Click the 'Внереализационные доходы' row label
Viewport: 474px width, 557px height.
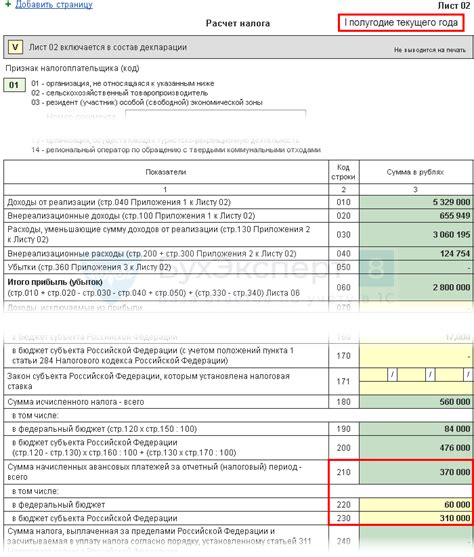tap(131, 216)
